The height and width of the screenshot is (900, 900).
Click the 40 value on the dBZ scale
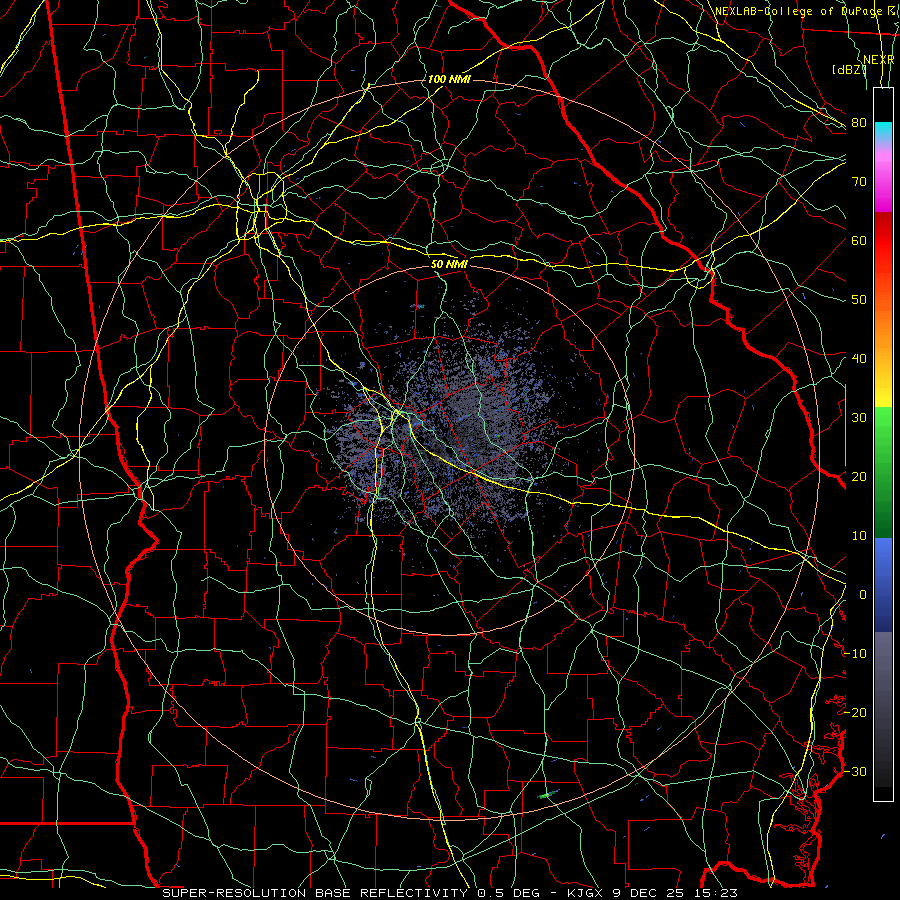(x=859, y=359)
